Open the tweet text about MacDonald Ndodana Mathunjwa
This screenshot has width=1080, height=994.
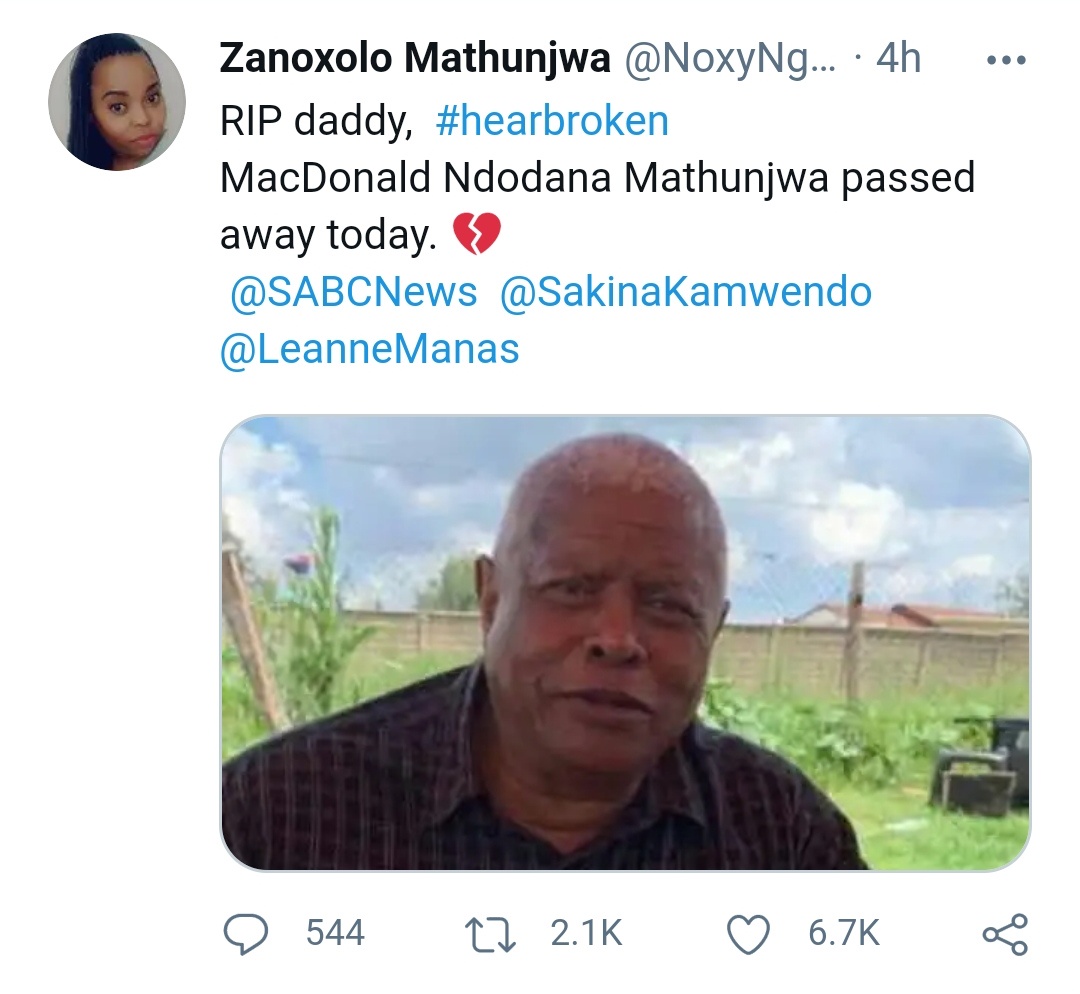click(x=596, y=179)
